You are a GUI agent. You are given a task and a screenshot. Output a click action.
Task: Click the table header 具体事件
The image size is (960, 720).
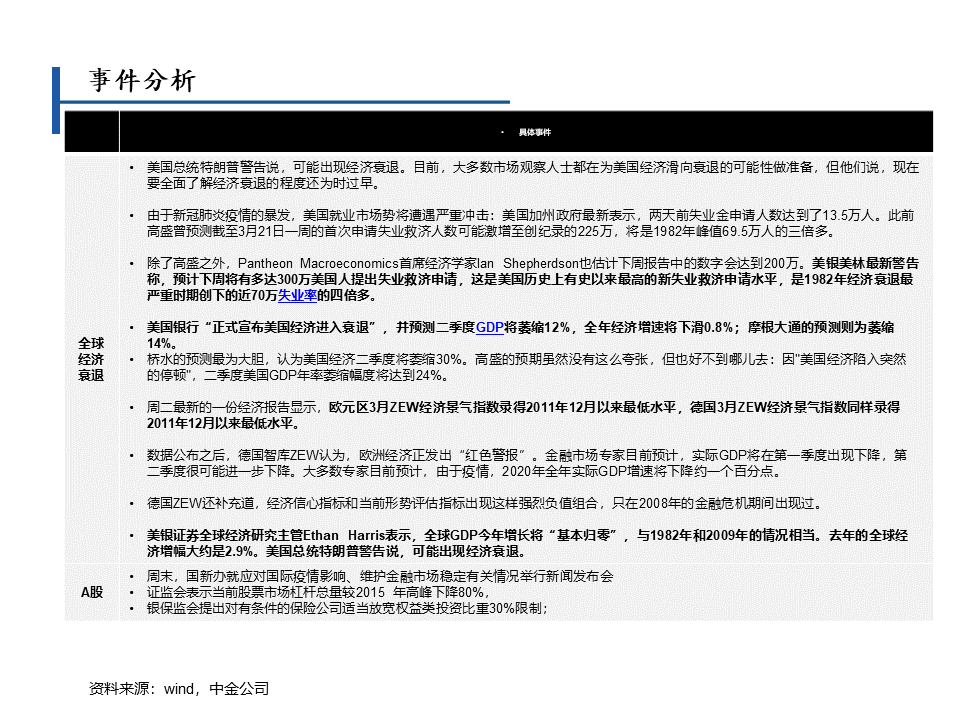[534, 132]
